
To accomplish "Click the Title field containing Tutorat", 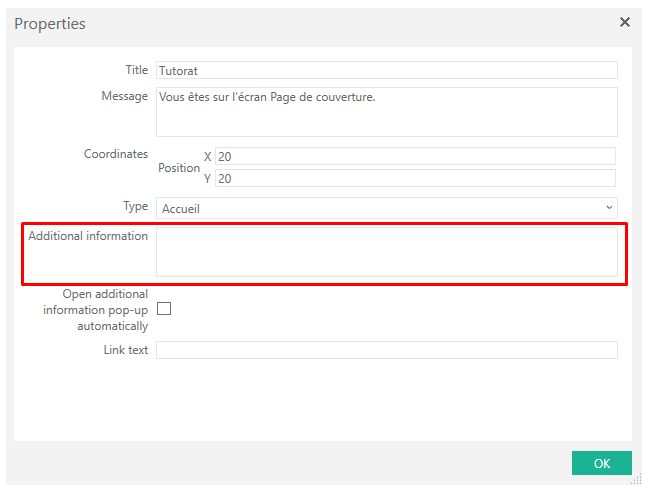I will [x=387, y=70].
